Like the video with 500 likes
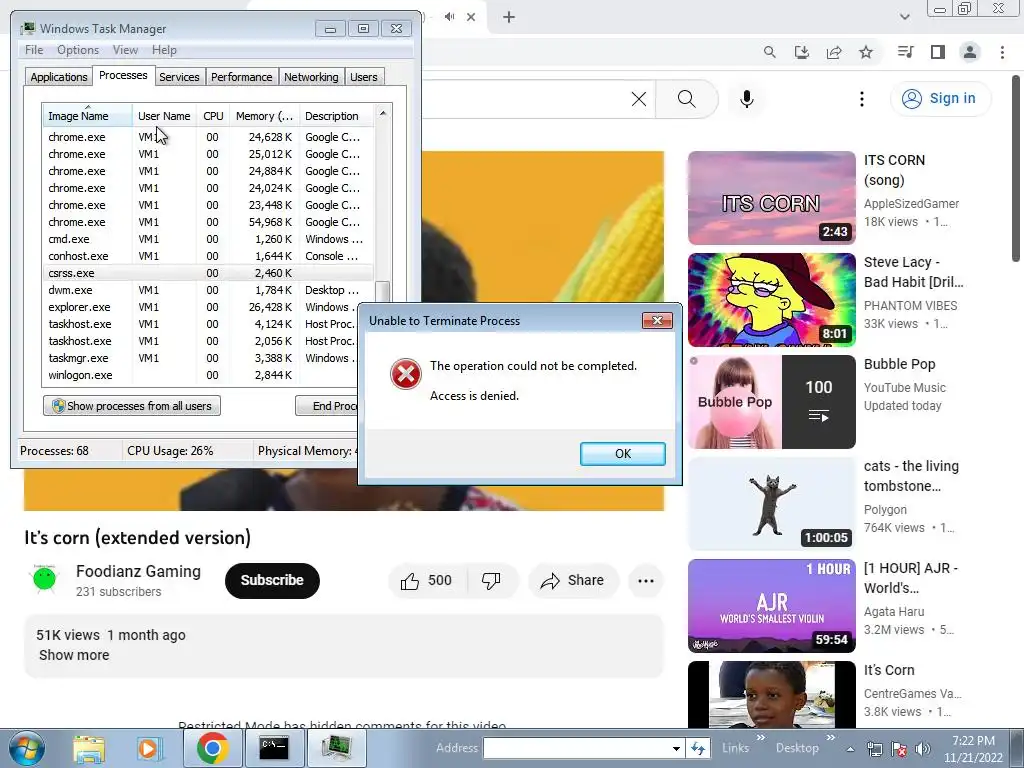 tap(426, 580)
